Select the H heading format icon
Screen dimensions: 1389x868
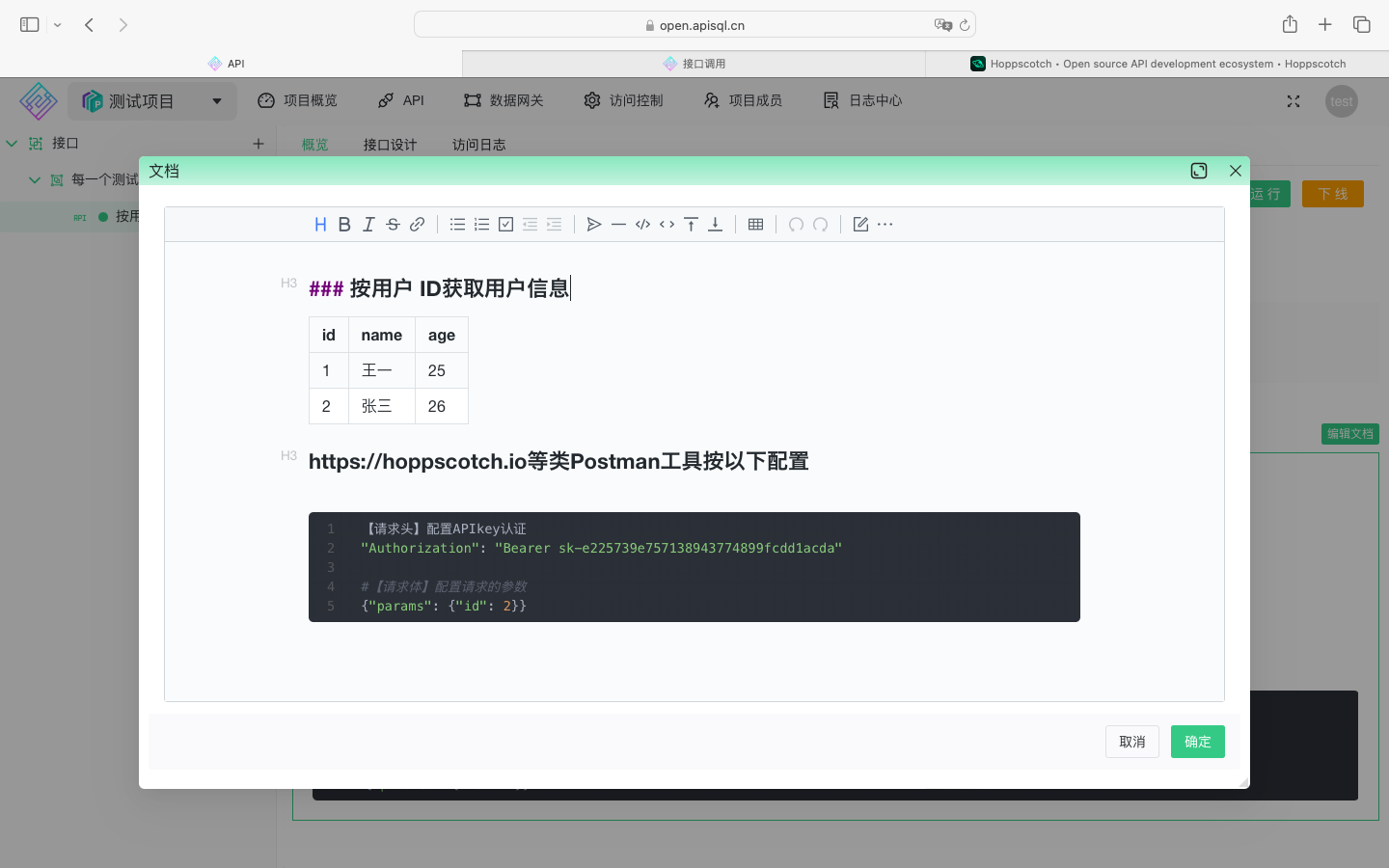pyautogui.click(x=320, y=224)
